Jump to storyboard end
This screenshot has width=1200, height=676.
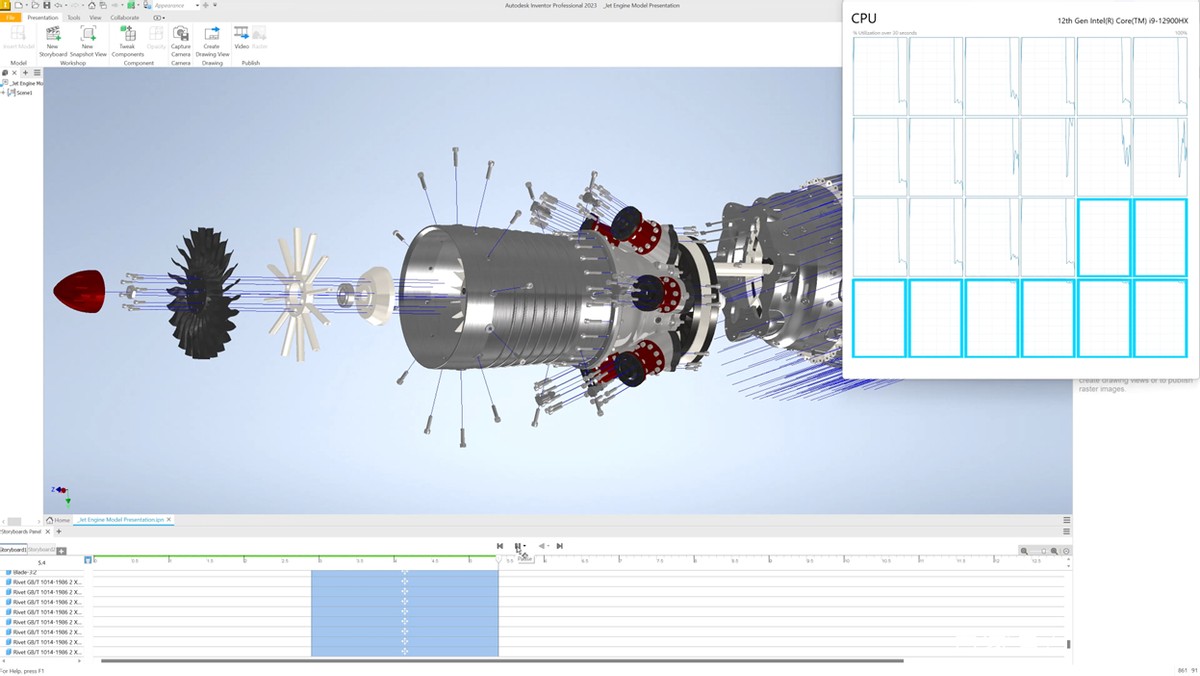pos(559,546)
